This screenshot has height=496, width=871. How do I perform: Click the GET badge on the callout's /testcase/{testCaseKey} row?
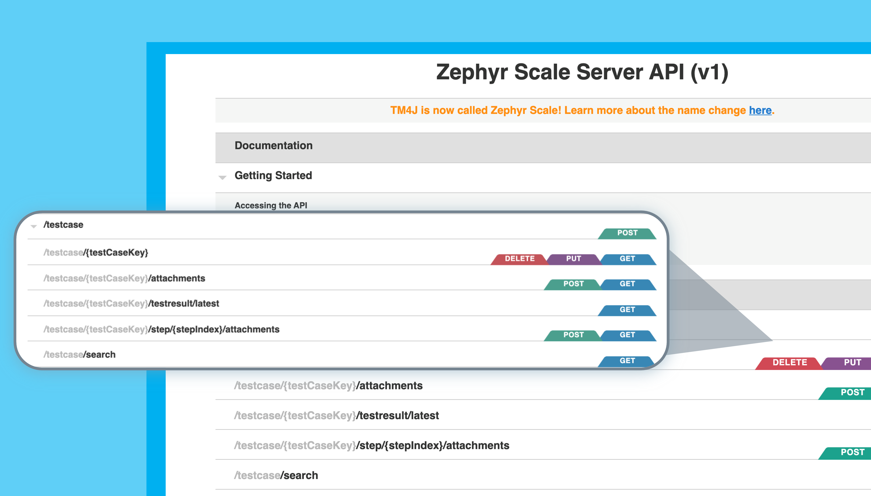click(x=627, y=259)
